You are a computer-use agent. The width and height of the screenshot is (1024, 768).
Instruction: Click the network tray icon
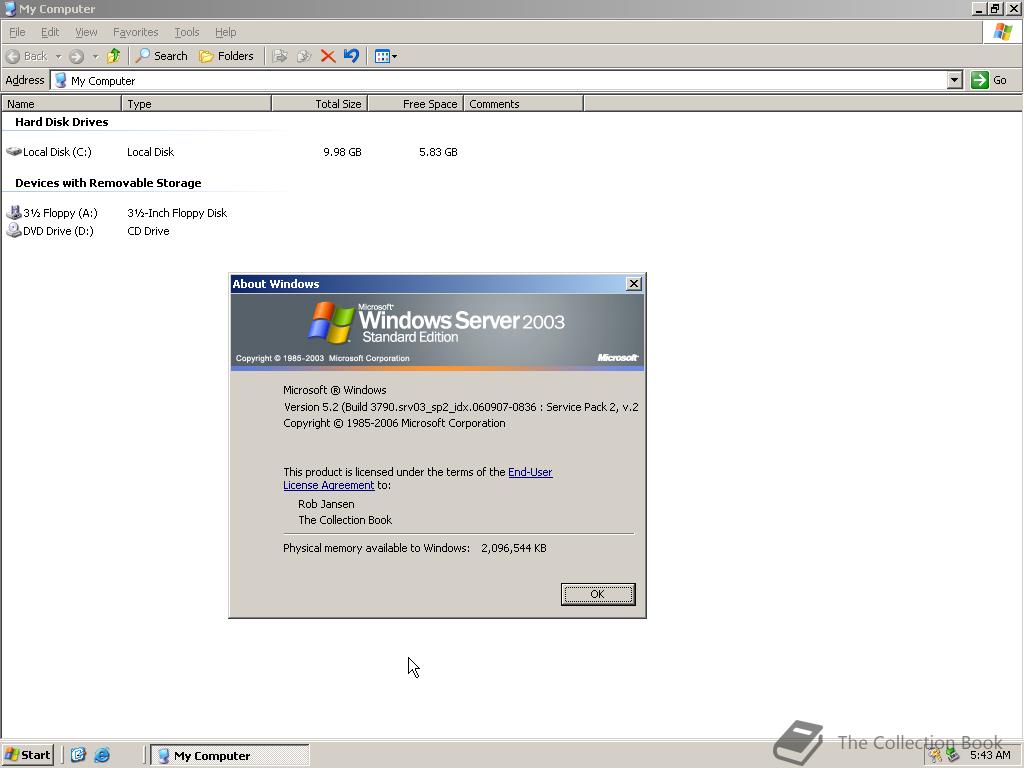tap(952, 756)
